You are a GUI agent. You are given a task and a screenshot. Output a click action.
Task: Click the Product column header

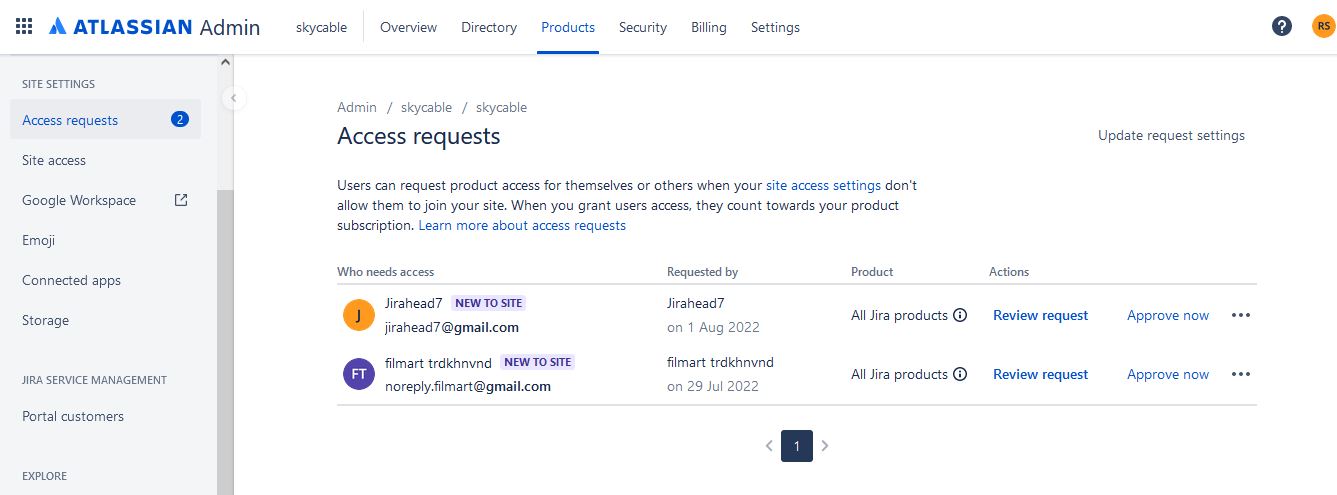tap(872, 272)
